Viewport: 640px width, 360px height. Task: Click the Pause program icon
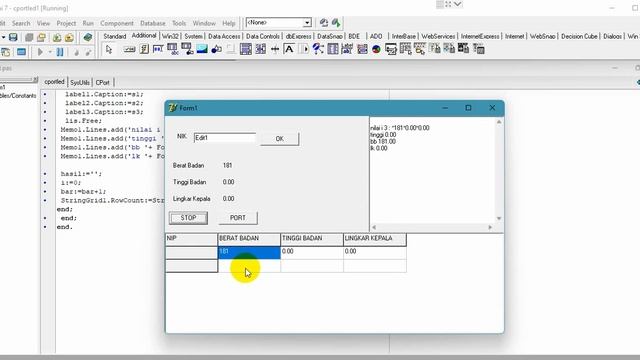point(60,52)
